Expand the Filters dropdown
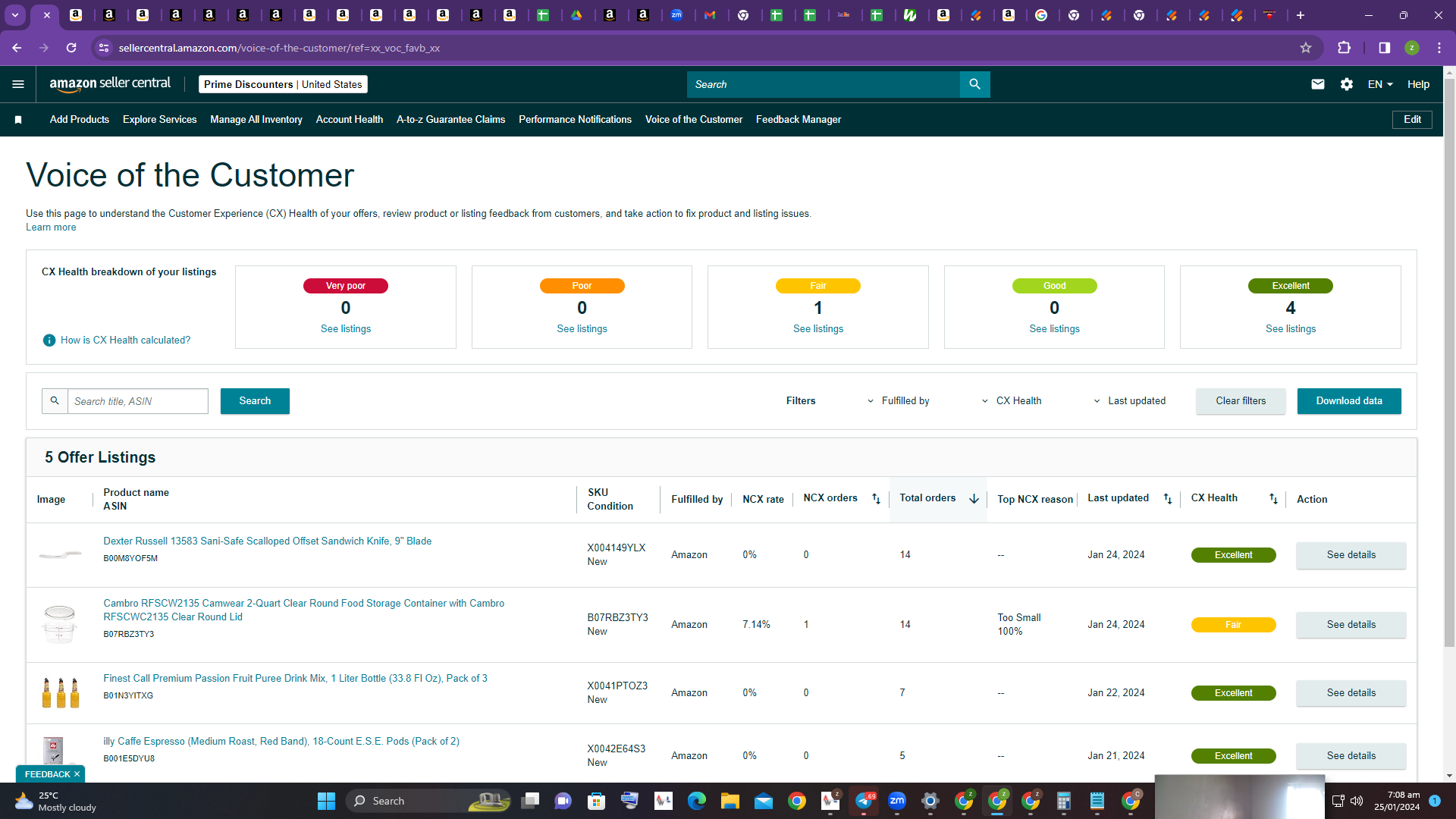Viewport: 1456px width, 819px height. tap(801, 401)
